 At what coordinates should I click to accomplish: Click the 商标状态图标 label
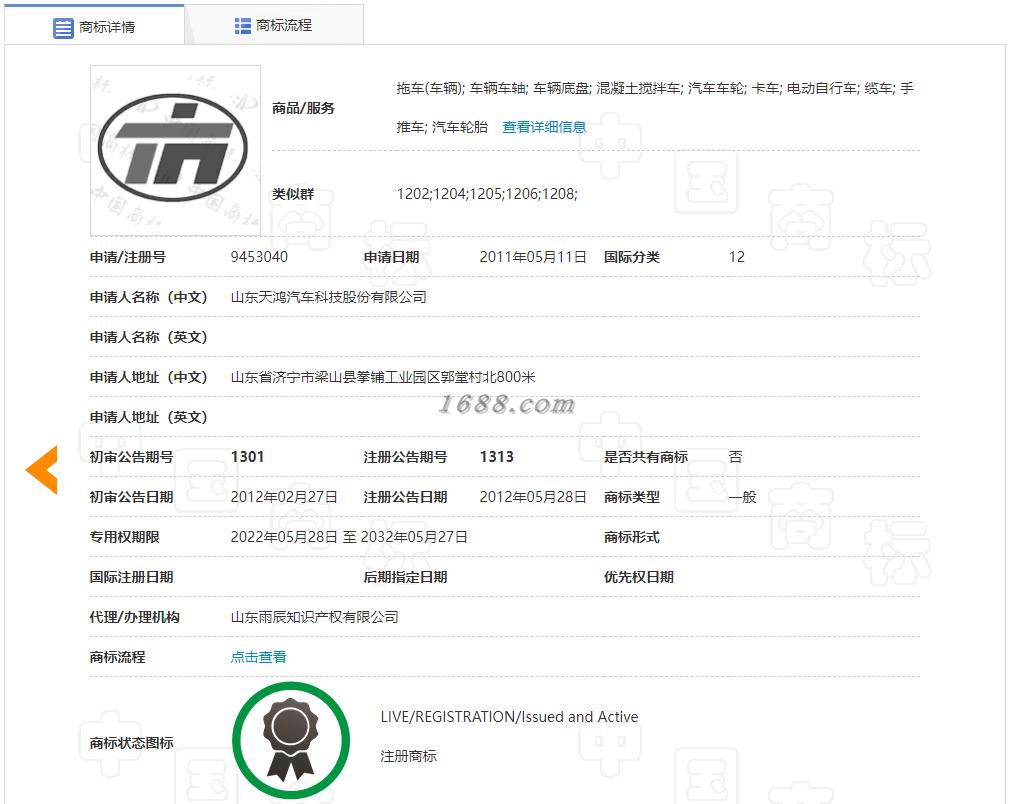click(x=131, y=743)
